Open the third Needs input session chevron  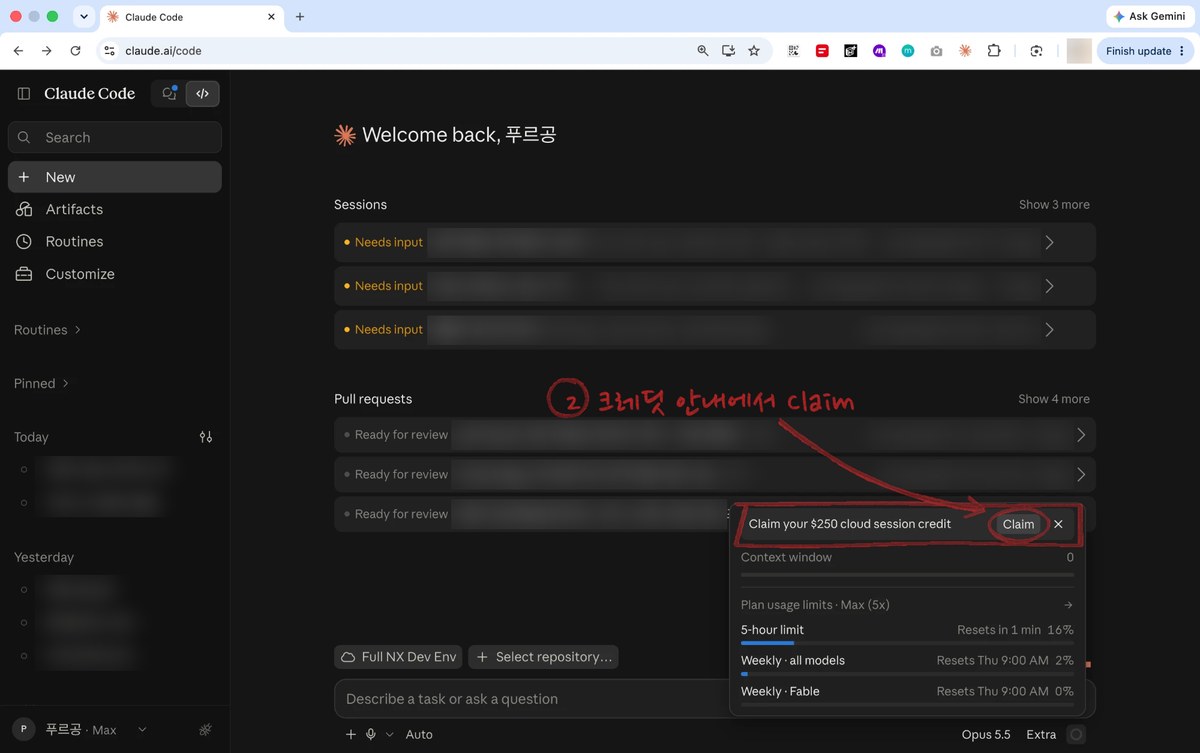1049,329
